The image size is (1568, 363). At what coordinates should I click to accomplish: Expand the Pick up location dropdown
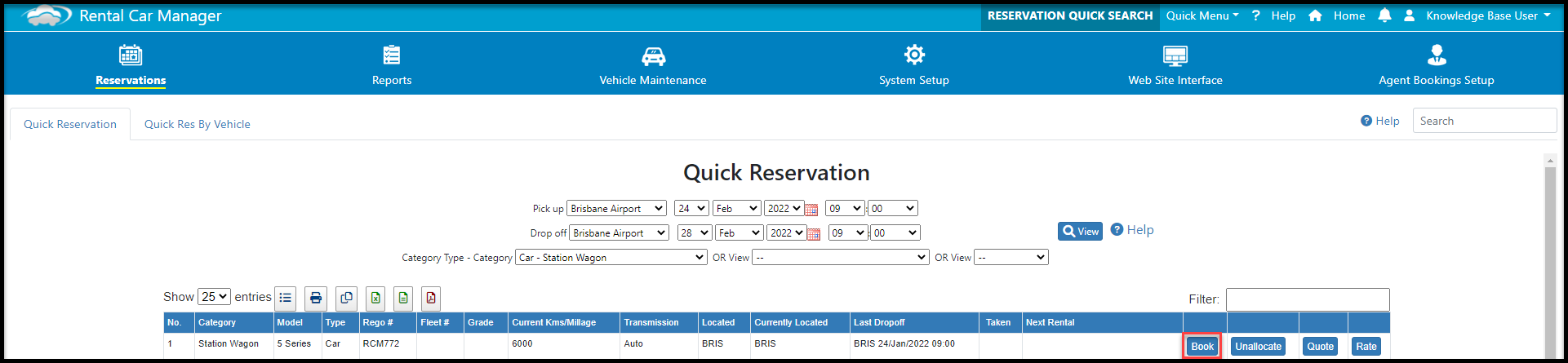tap(616, 209)
